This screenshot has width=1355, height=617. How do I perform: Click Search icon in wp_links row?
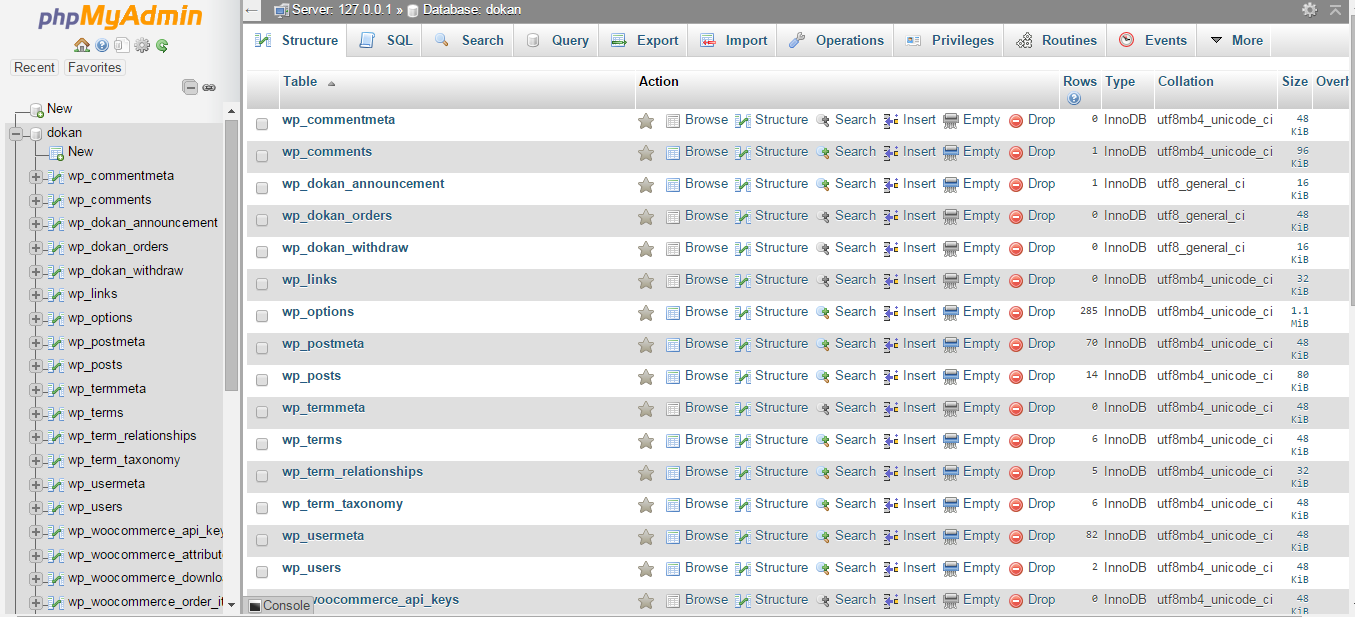pos(823,281)
